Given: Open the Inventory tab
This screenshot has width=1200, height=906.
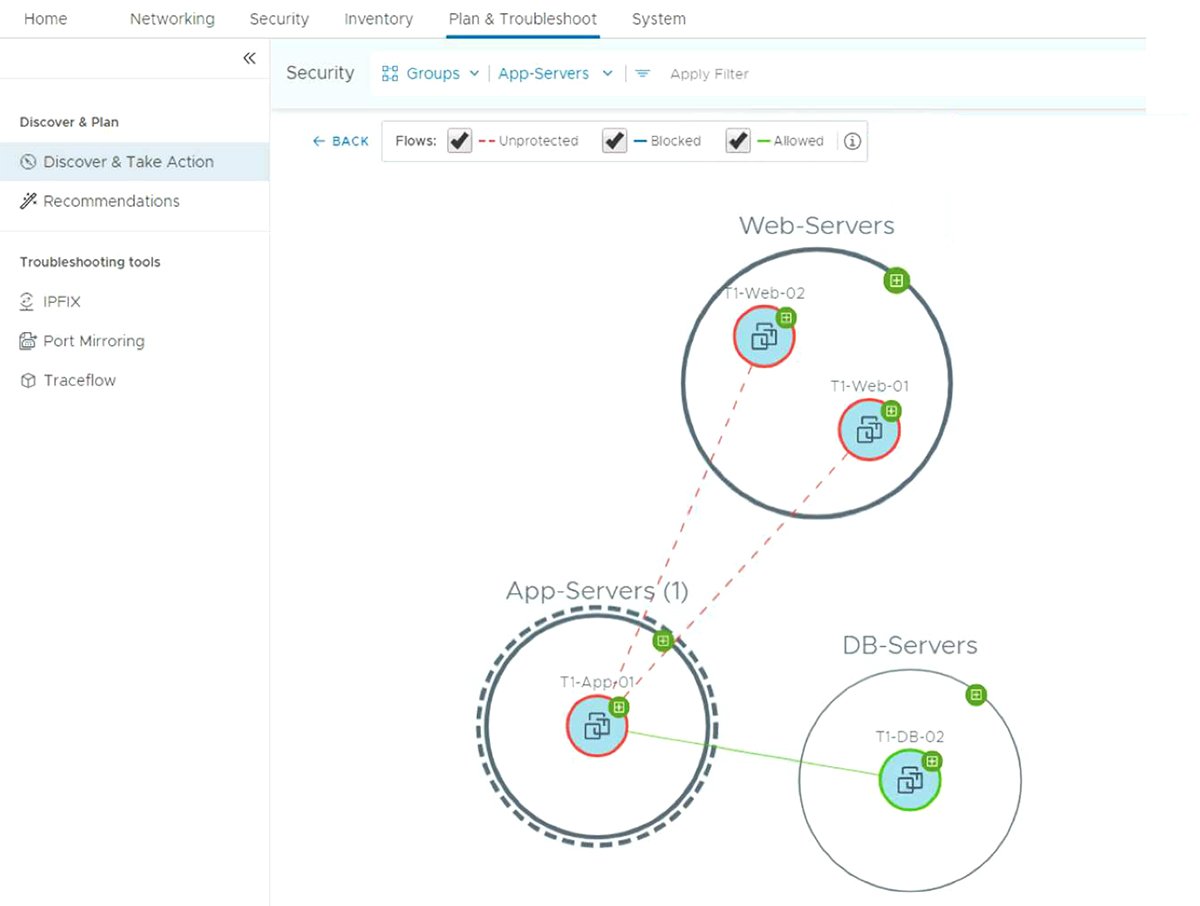Looking at the screenshot, I should [x=378, y=19].
